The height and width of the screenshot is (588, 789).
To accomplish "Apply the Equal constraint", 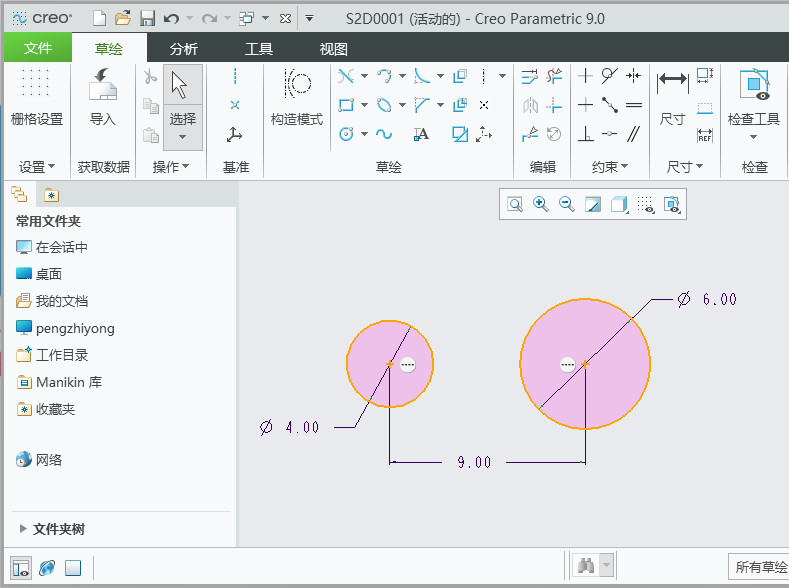I will 634,105.
